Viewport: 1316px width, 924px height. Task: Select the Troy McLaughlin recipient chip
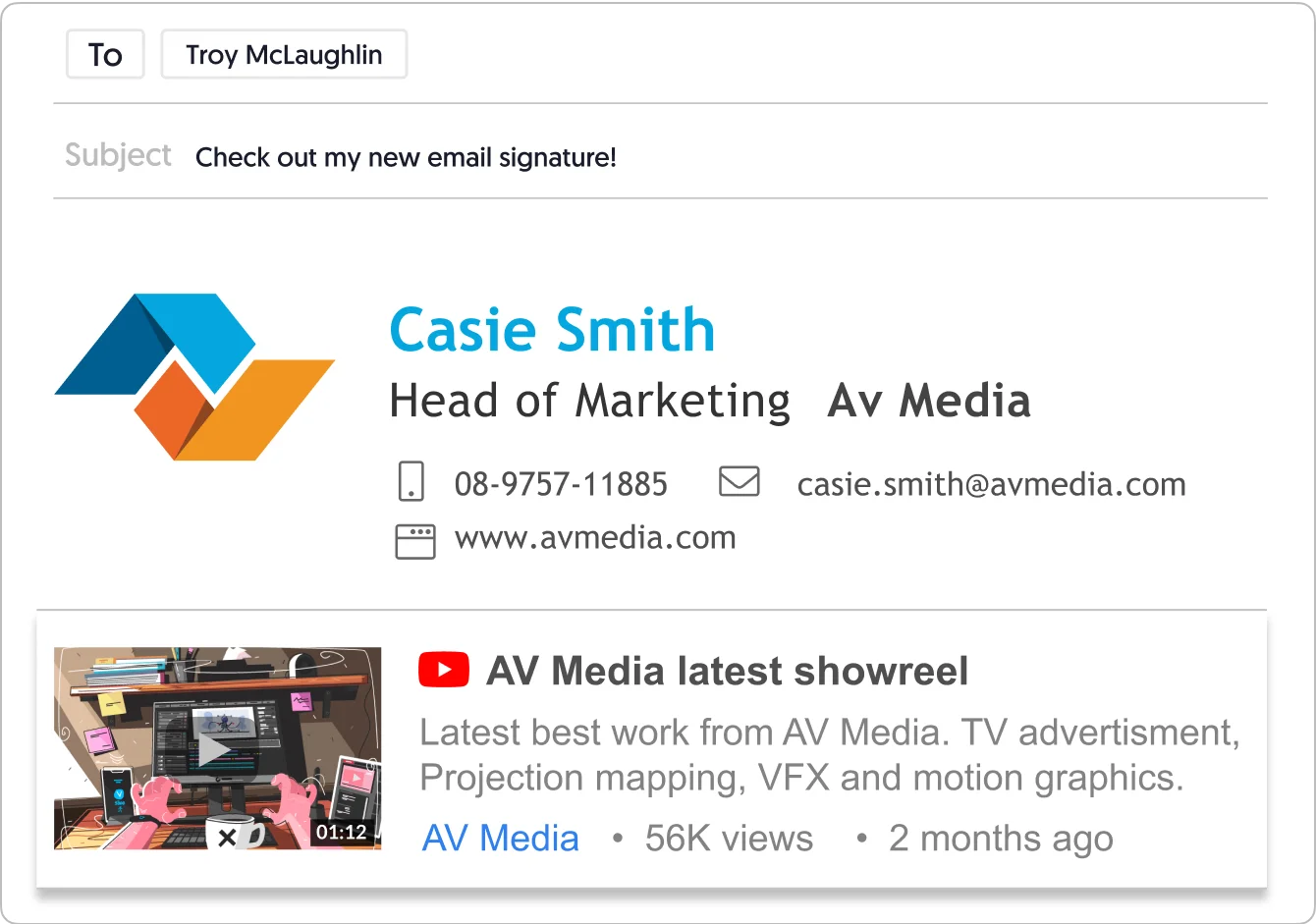coord(284,54)
